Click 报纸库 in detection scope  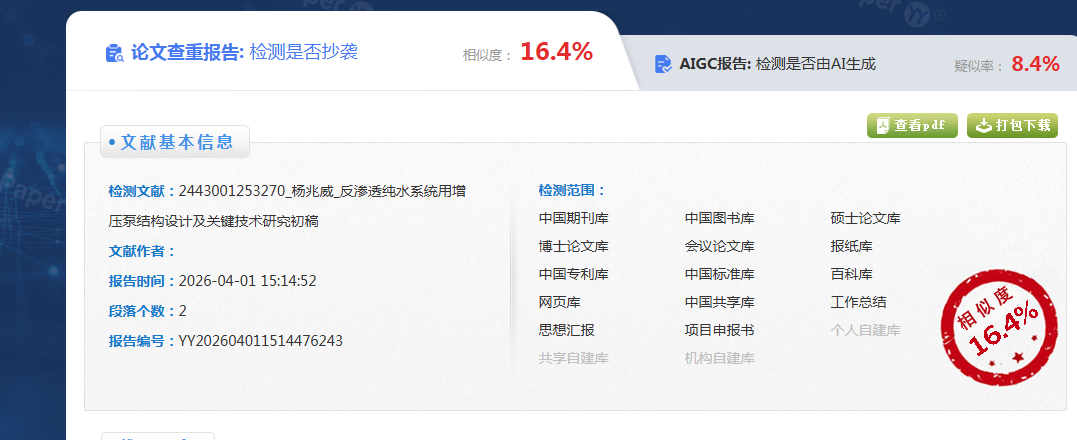(x=851, y=246)
